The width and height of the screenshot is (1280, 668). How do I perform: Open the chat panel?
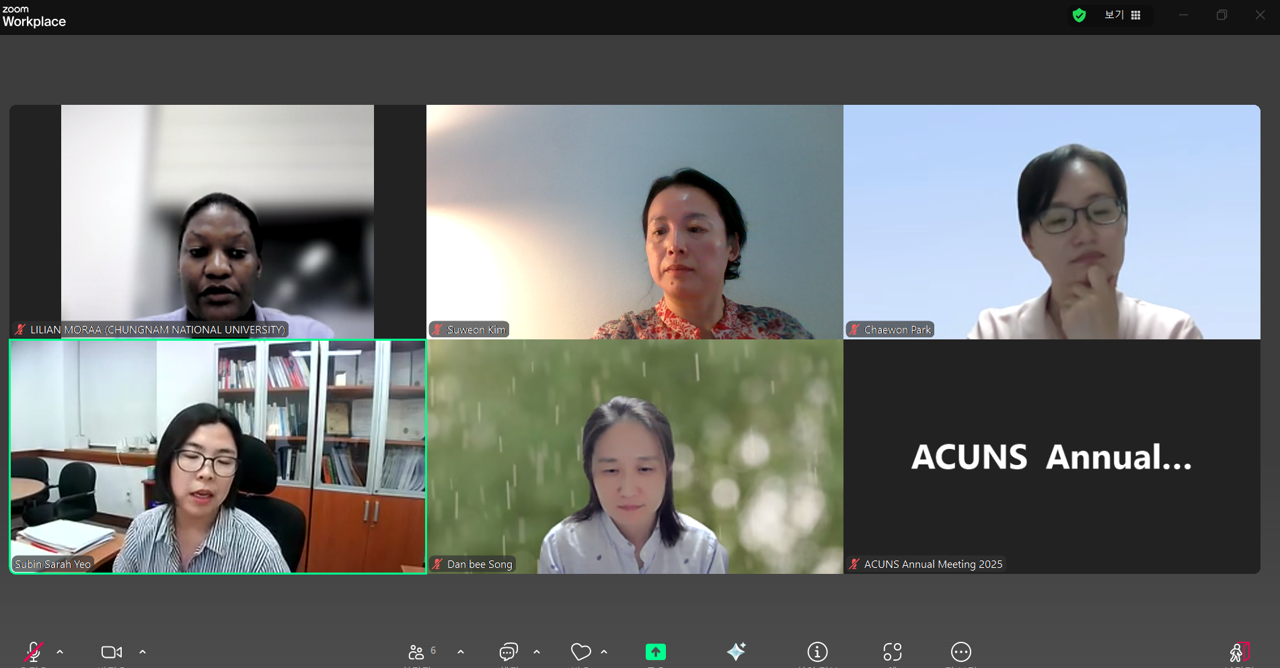(509, 652)
